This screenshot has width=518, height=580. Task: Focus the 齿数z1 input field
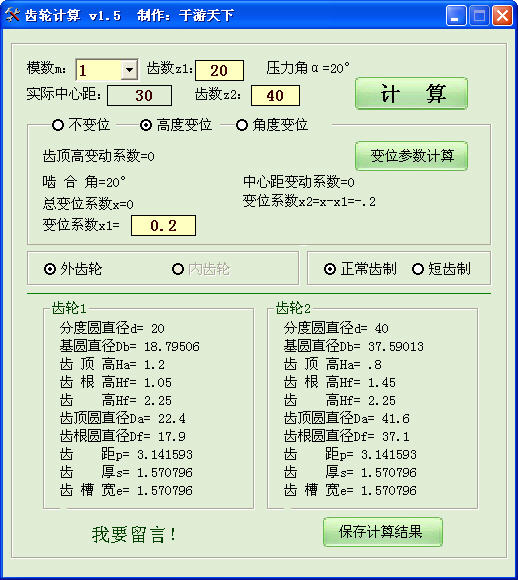pyautogui.click(x=219, y=70)
